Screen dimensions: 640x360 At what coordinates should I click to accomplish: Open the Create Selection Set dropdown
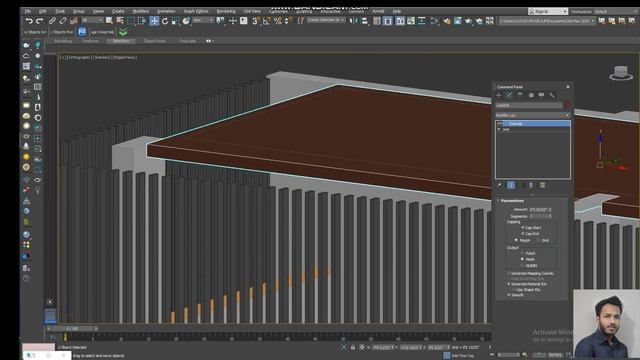[x=325, y=20]
